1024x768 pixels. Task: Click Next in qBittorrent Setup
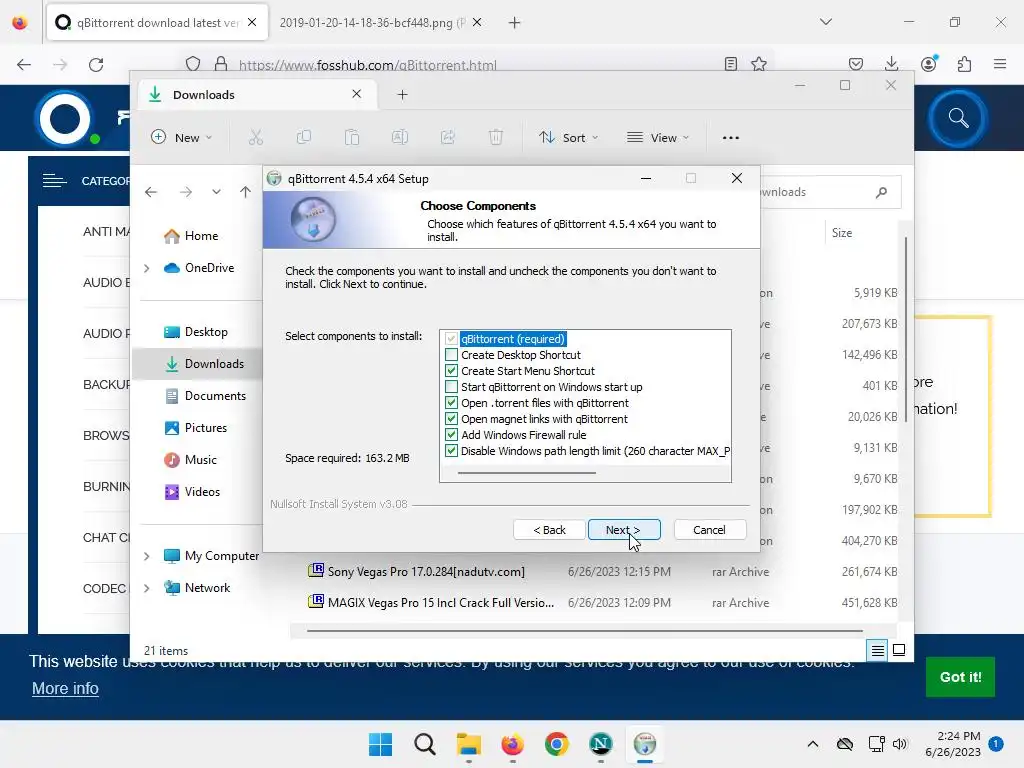click(624, 530)
